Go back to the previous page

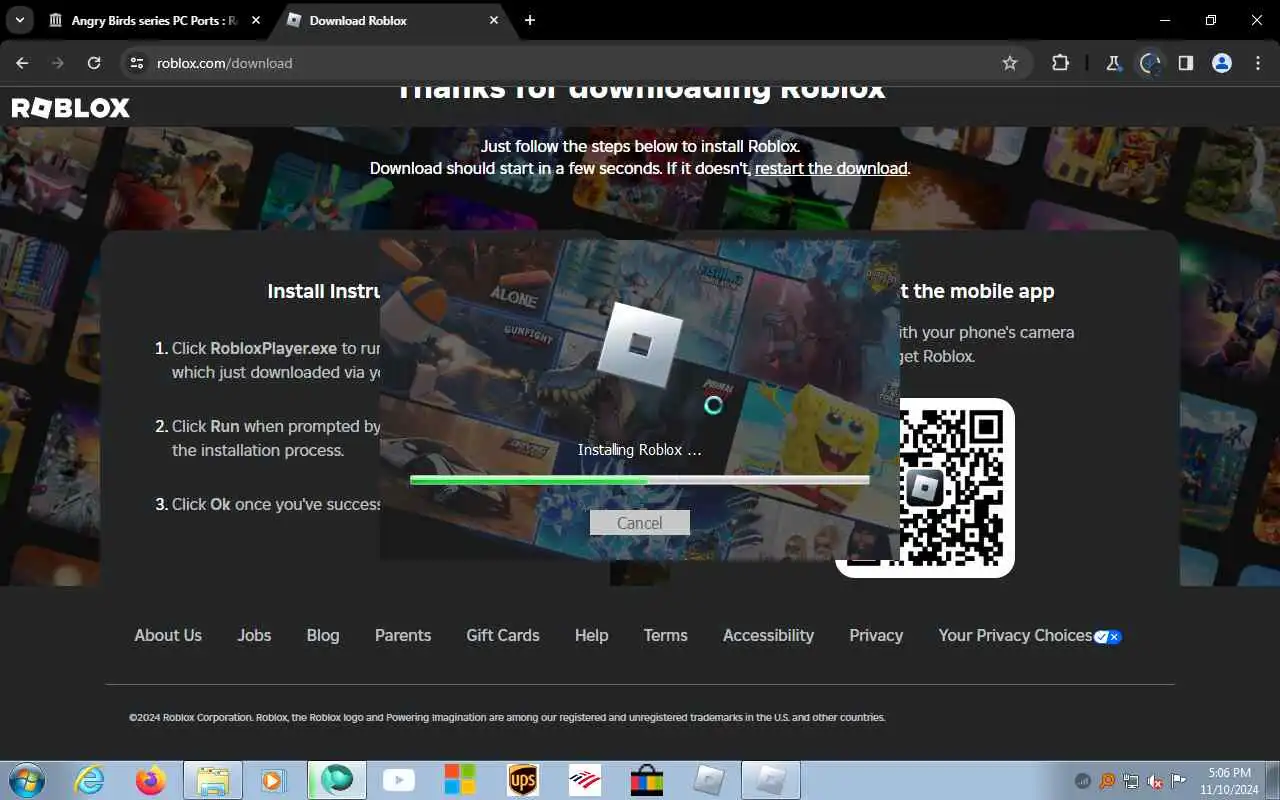click(22, 63)
